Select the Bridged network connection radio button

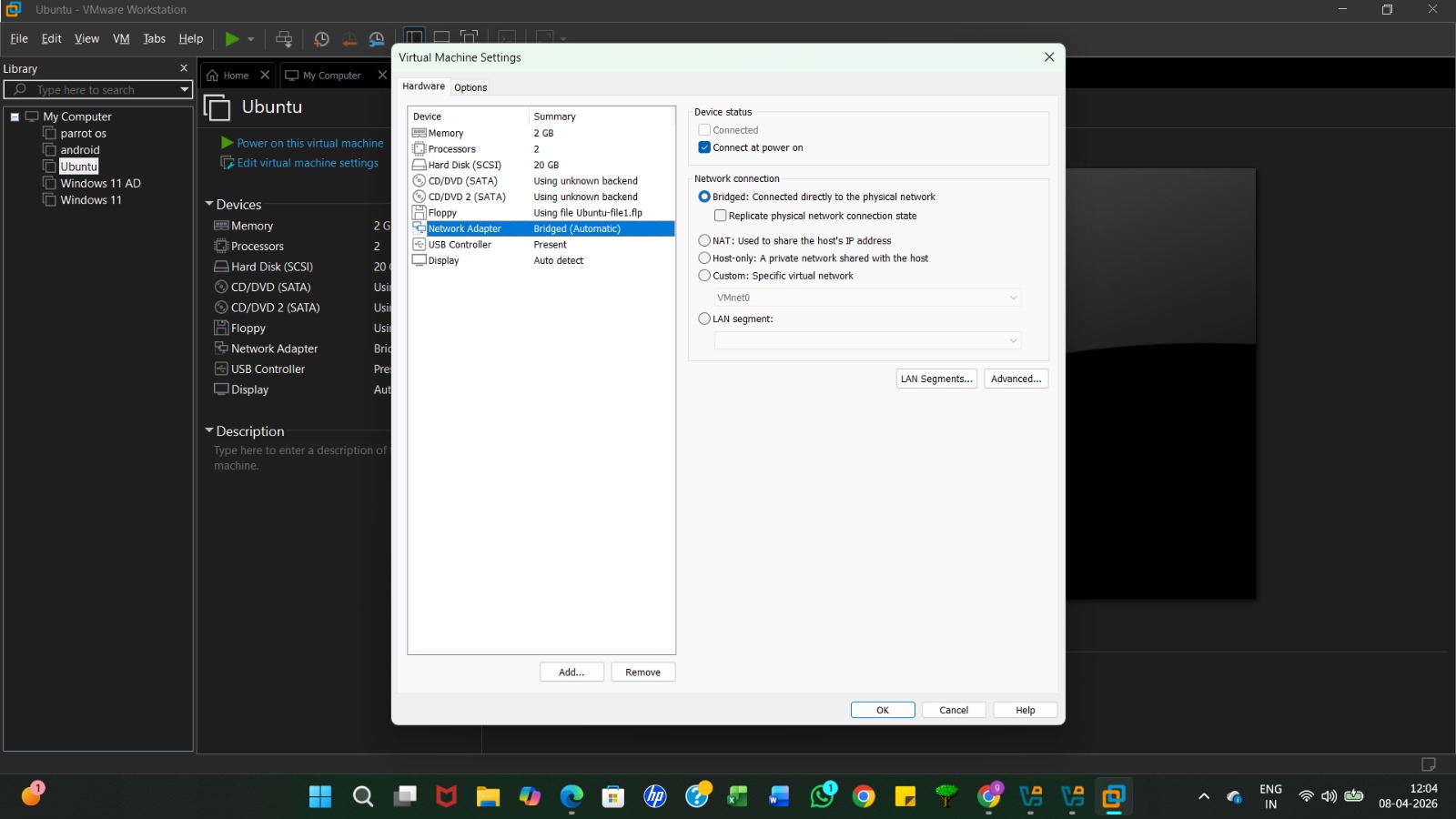tap(704, 197)
